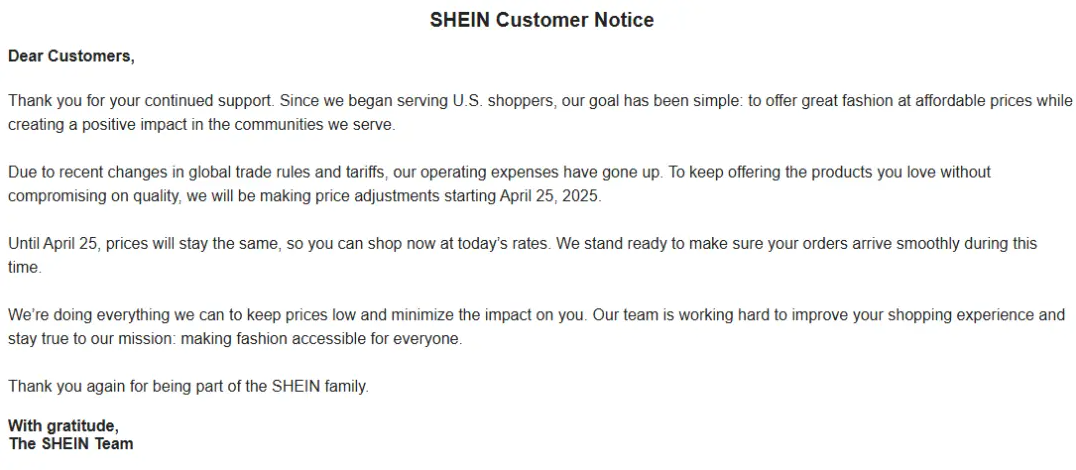Click the "With gratitude," closing line

click(63, 426)
